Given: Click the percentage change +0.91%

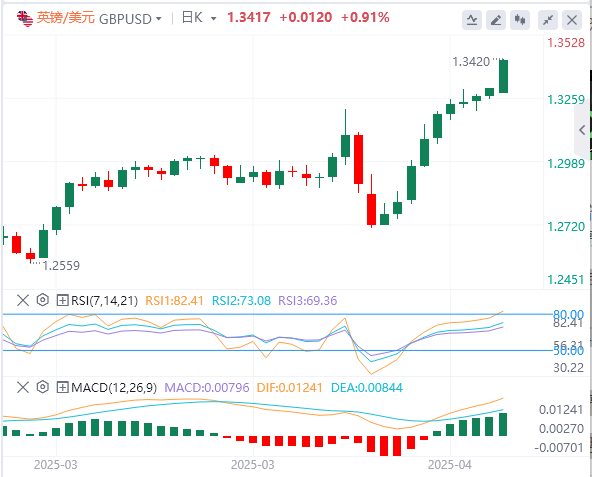Looking at the screenshot, I should (365, 17).
